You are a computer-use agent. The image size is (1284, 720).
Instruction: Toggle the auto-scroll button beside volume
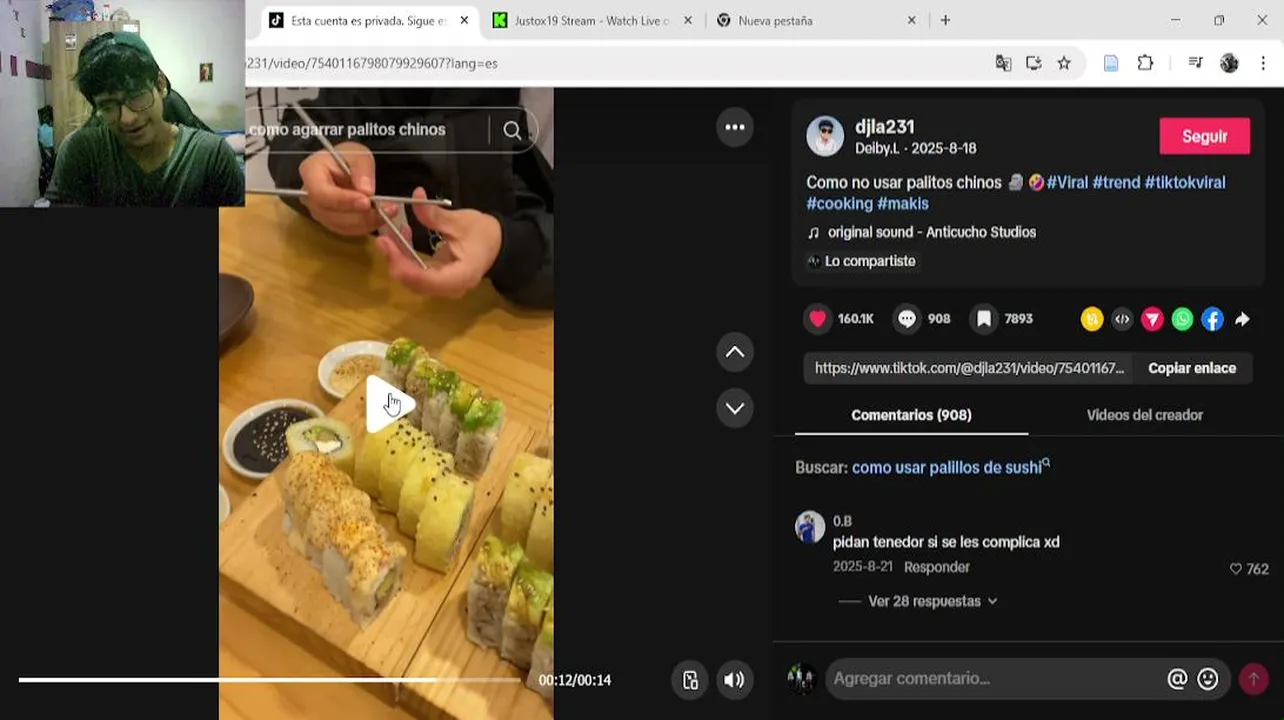pyautogui.click(x=690, y=680)
